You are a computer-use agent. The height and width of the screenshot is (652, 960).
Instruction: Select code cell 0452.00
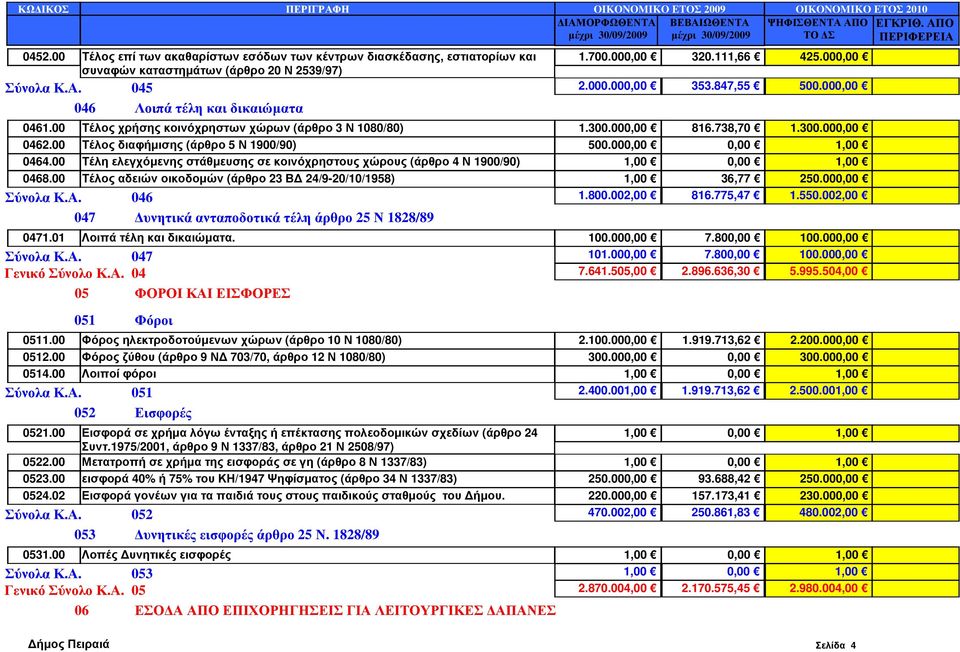click(43, 57)
